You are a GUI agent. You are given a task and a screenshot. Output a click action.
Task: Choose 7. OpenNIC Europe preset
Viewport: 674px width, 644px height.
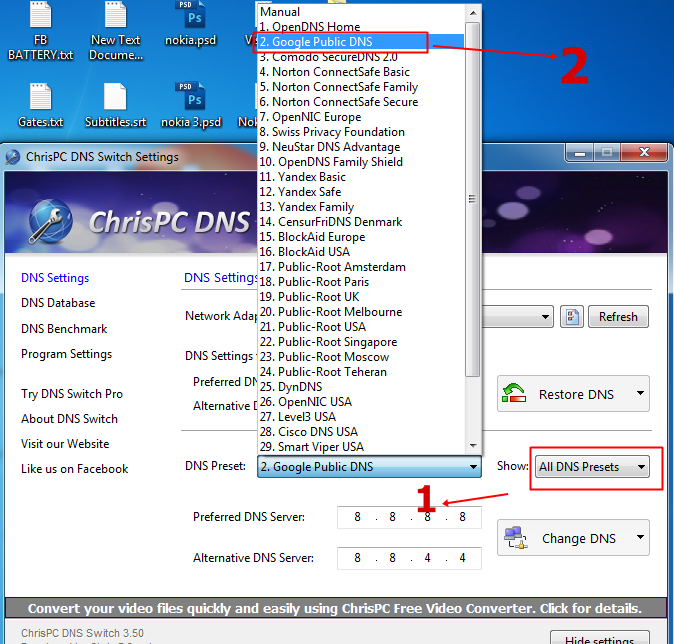click(x=361, y=117)
